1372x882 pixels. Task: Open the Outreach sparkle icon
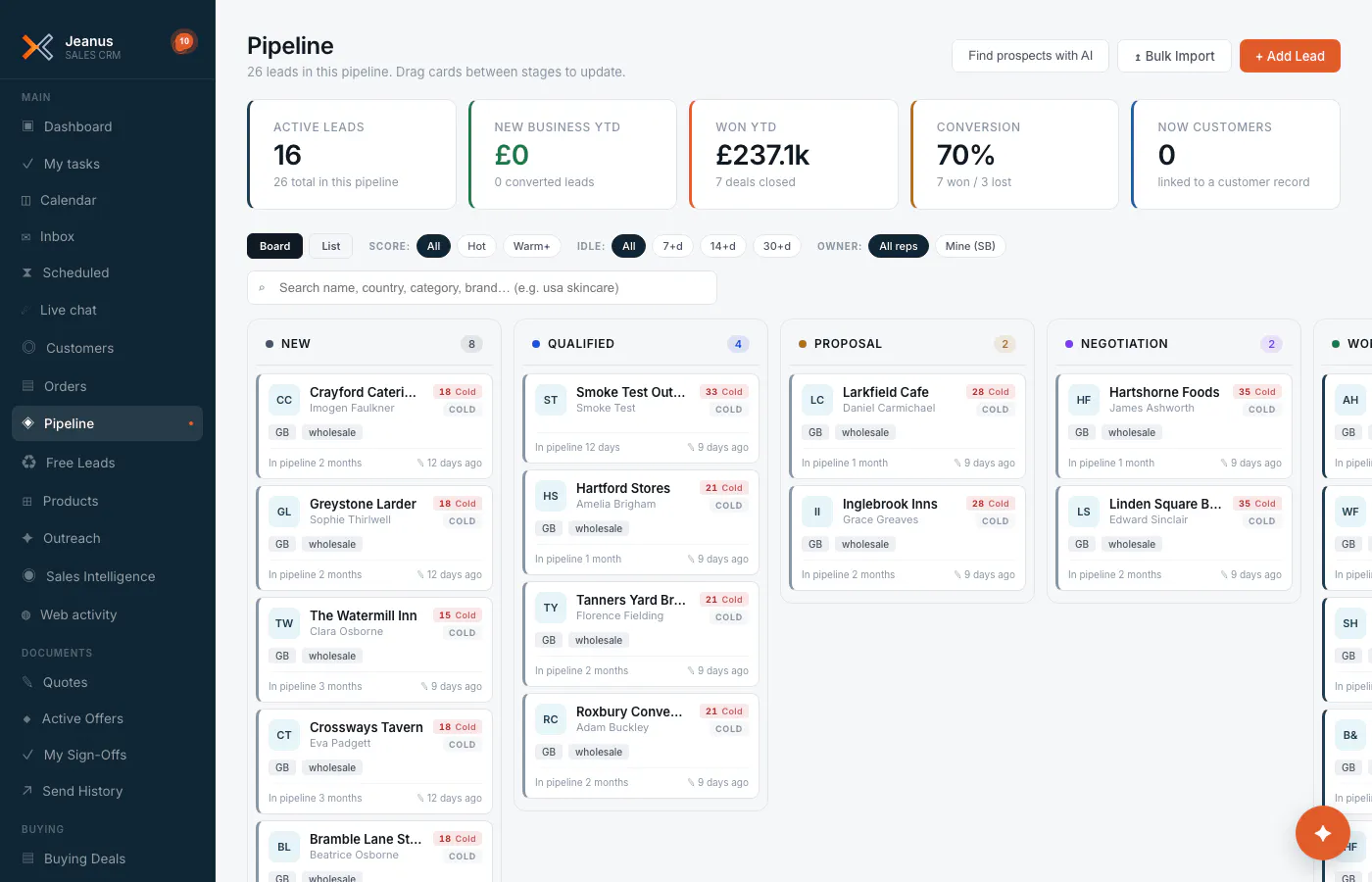[27, 538]
